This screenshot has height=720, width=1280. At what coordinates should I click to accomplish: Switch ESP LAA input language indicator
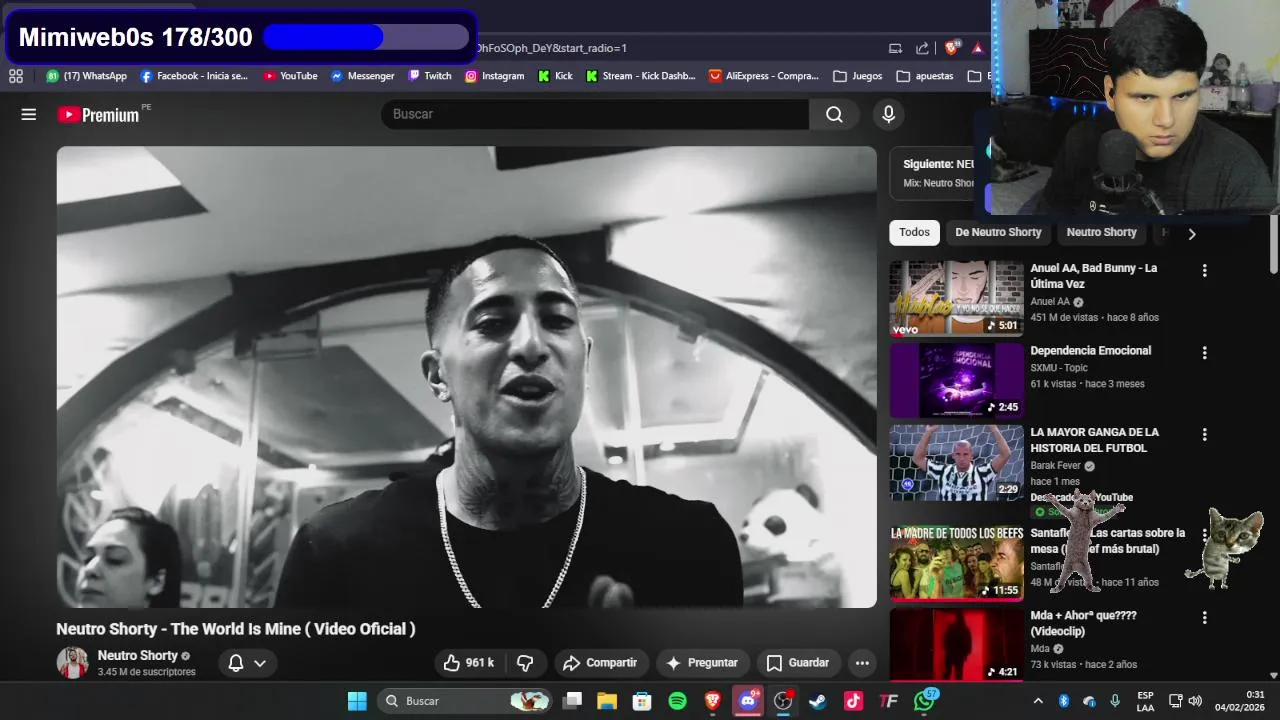tap(1146, 701)
